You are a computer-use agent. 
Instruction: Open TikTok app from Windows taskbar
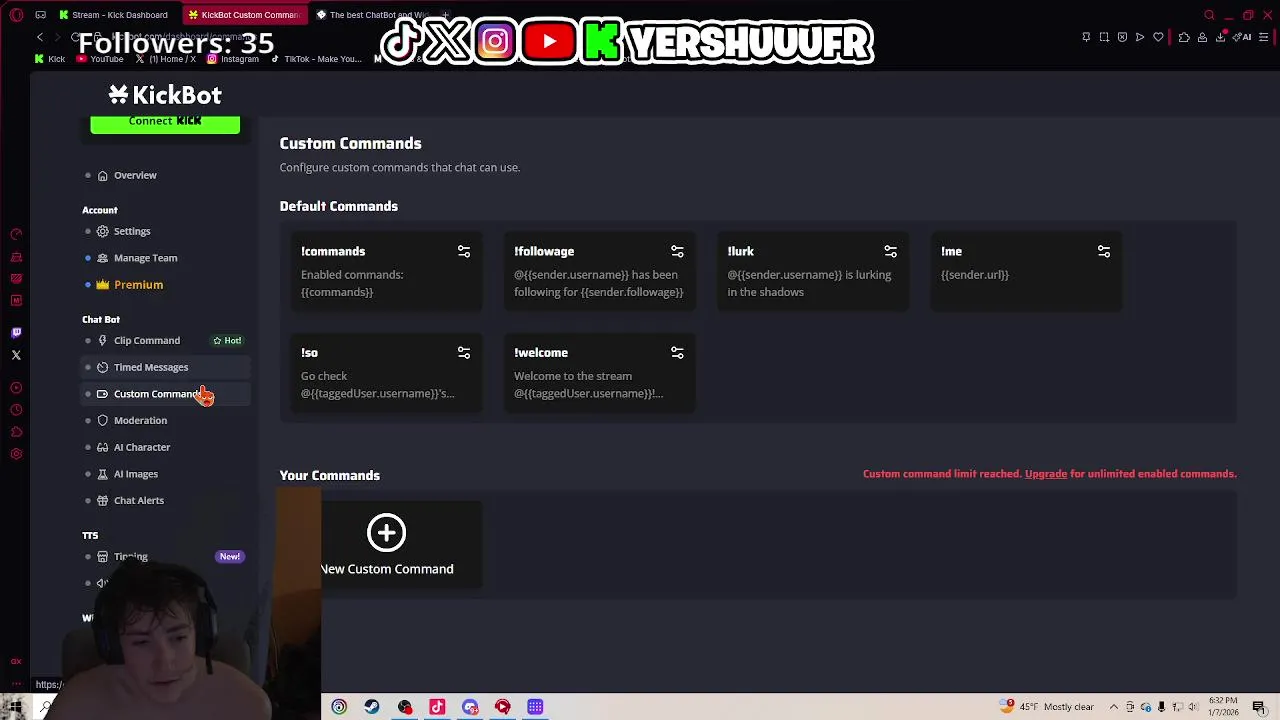click(x=437, y=707)
